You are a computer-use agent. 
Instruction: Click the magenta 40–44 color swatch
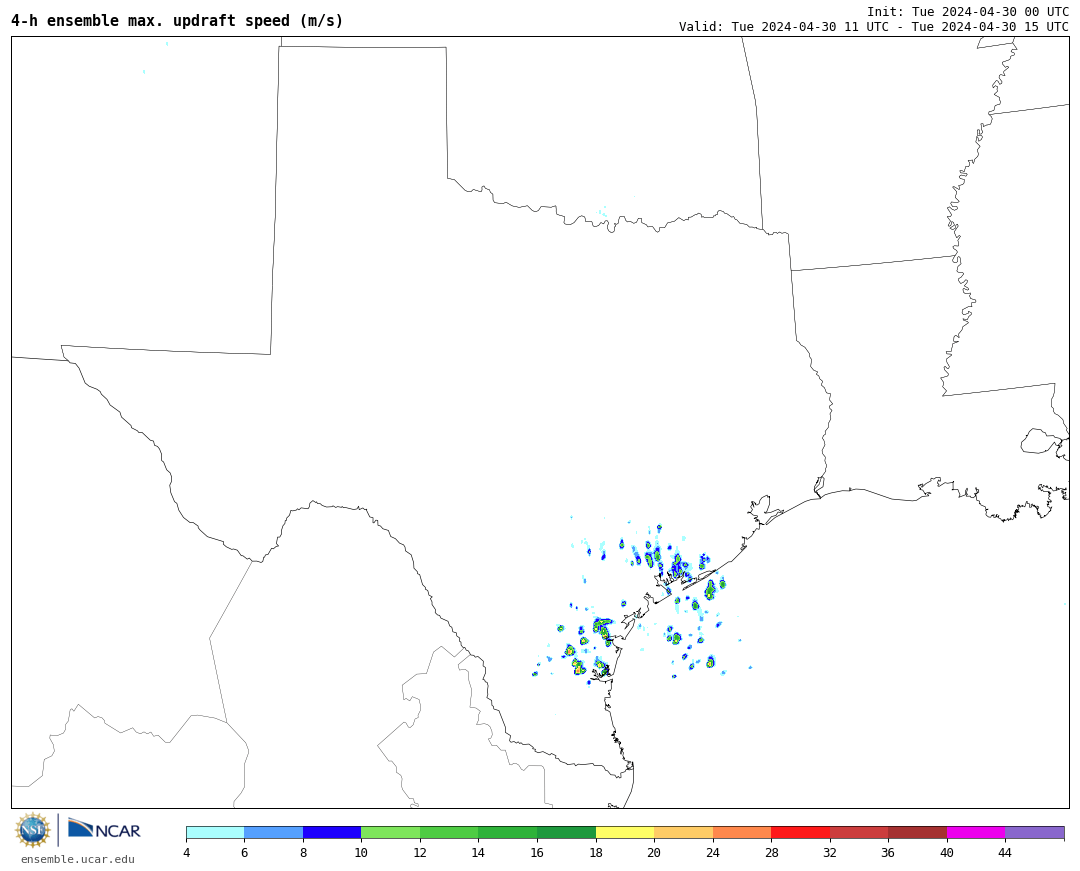(976, 832)
